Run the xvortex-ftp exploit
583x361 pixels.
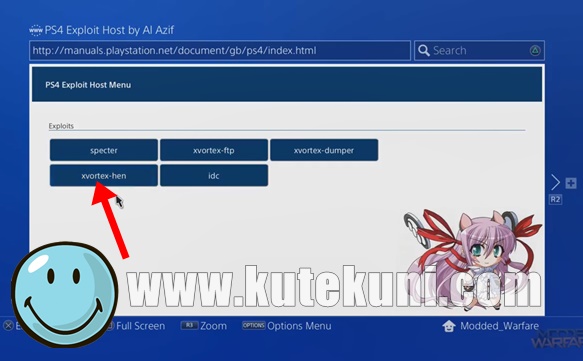(x=214, y=150)
